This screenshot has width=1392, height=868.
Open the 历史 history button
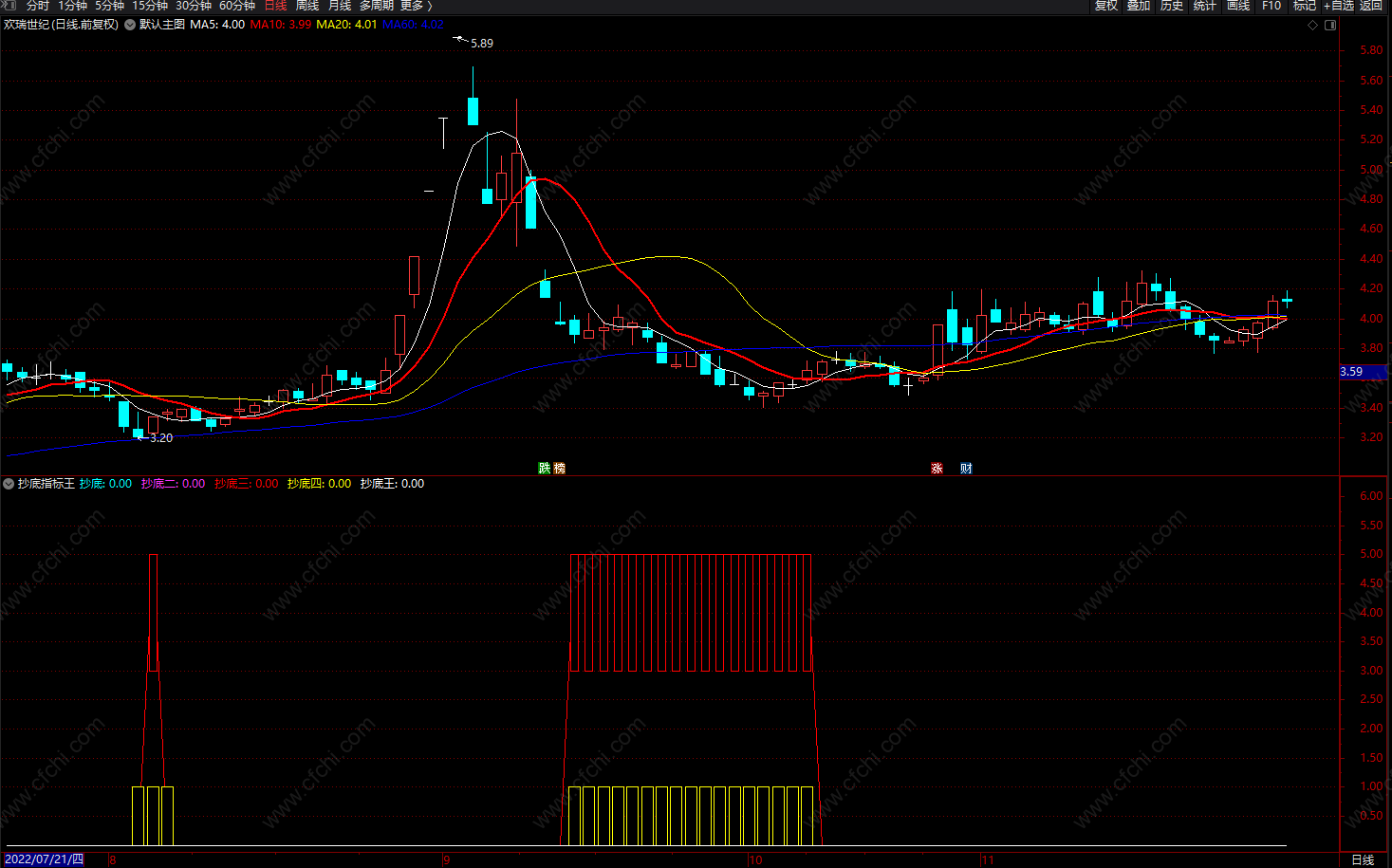point(1172,6)
